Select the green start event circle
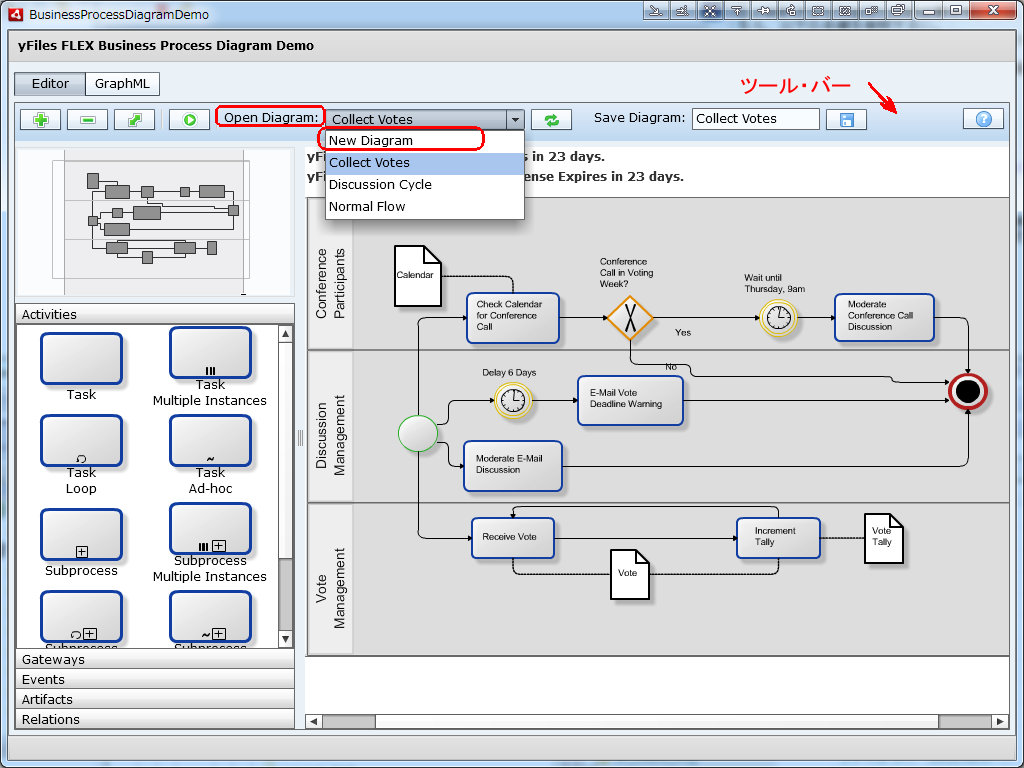This screenshot has height=768, width=1024. [x=418, y=433]
